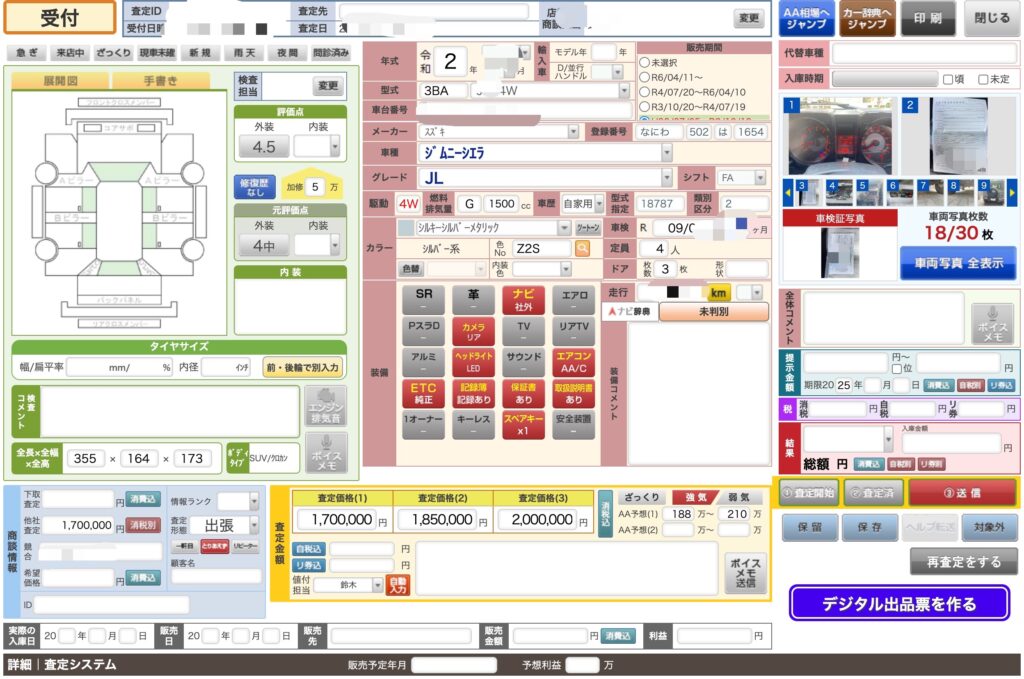Open the グレード dropdown showing JL
1024x679 pixels.
pyautogui.click(x=666, y=178)
